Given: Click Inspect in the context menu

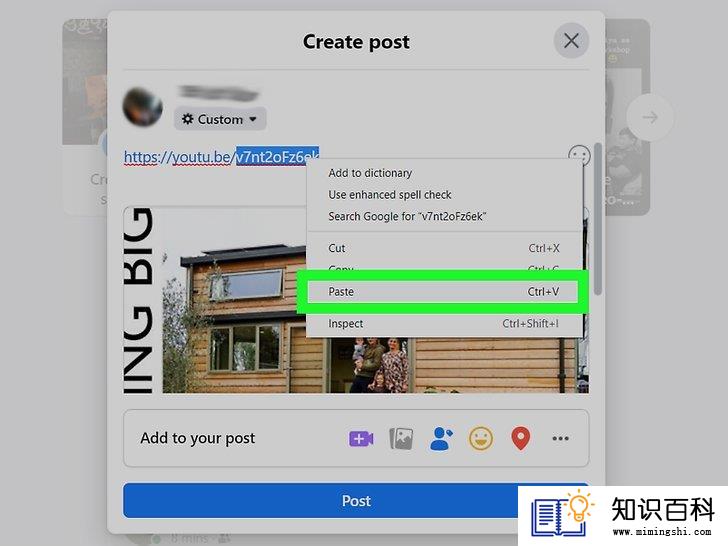Looking at the screenshot, I should pos(443,324).
